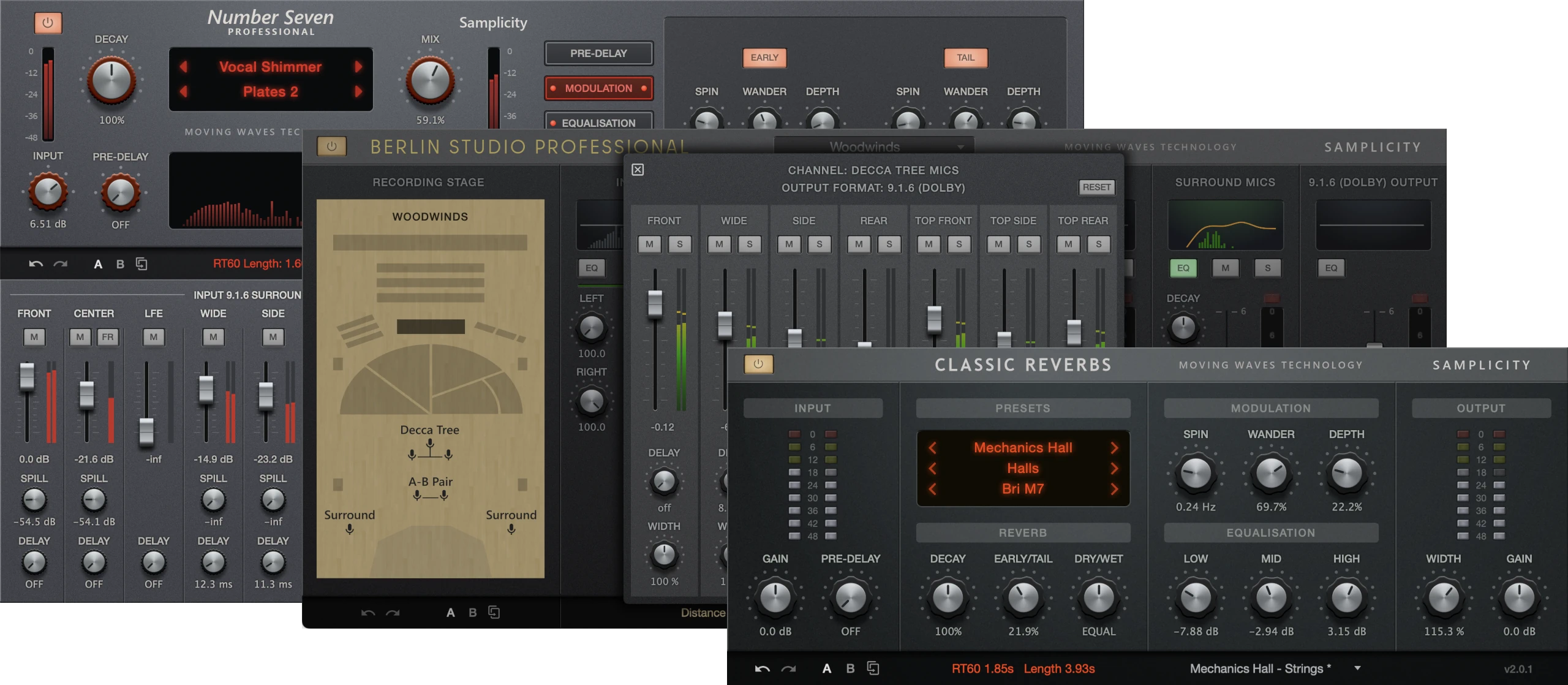Solo the Surround Mics section
Screen dimensions: 1568x685
pos(1268,268)
